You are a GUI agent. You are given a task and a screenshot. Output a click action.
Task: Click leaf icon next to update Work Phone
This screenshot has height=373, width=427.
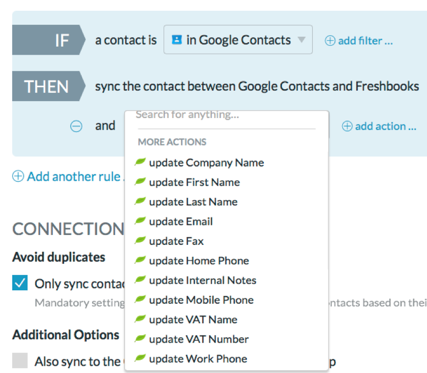click(140, 358)
